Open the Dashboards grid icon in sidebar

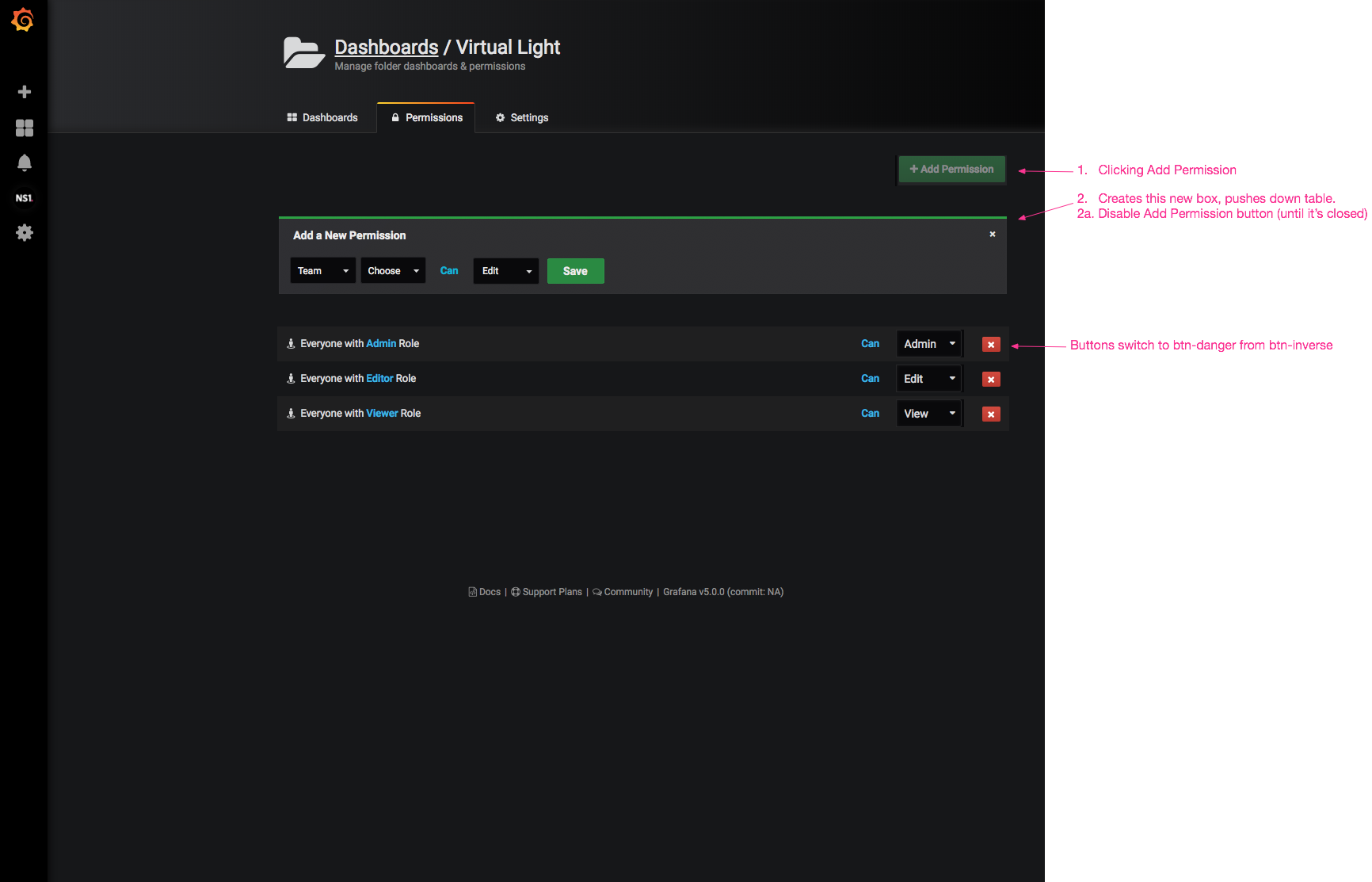tap(24, 127)
